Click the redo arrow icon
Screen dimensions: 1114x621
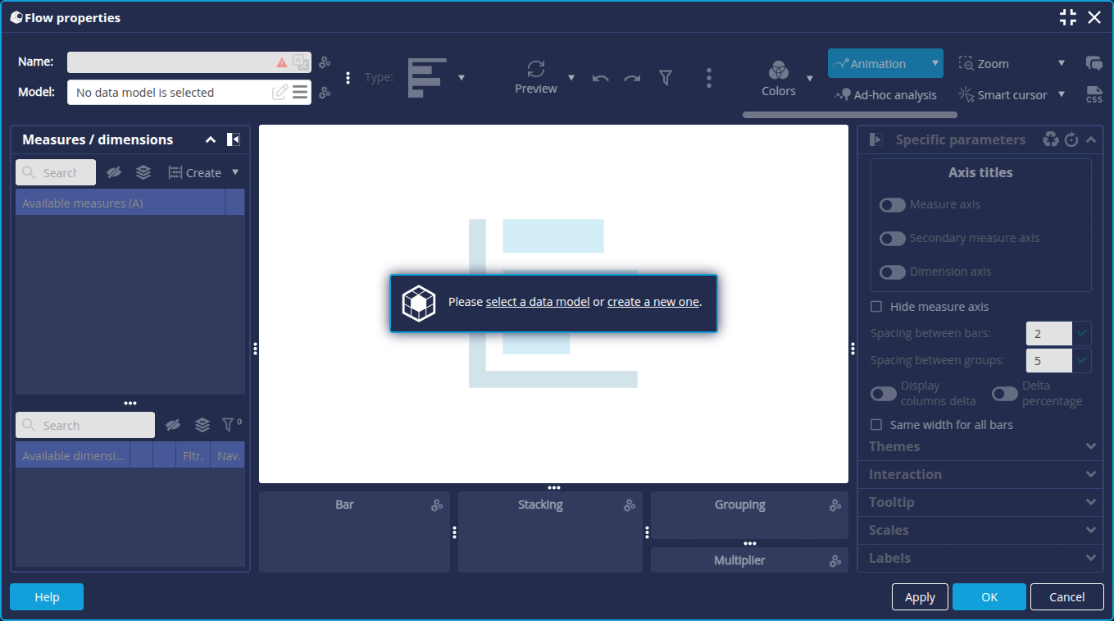point(632,78)
